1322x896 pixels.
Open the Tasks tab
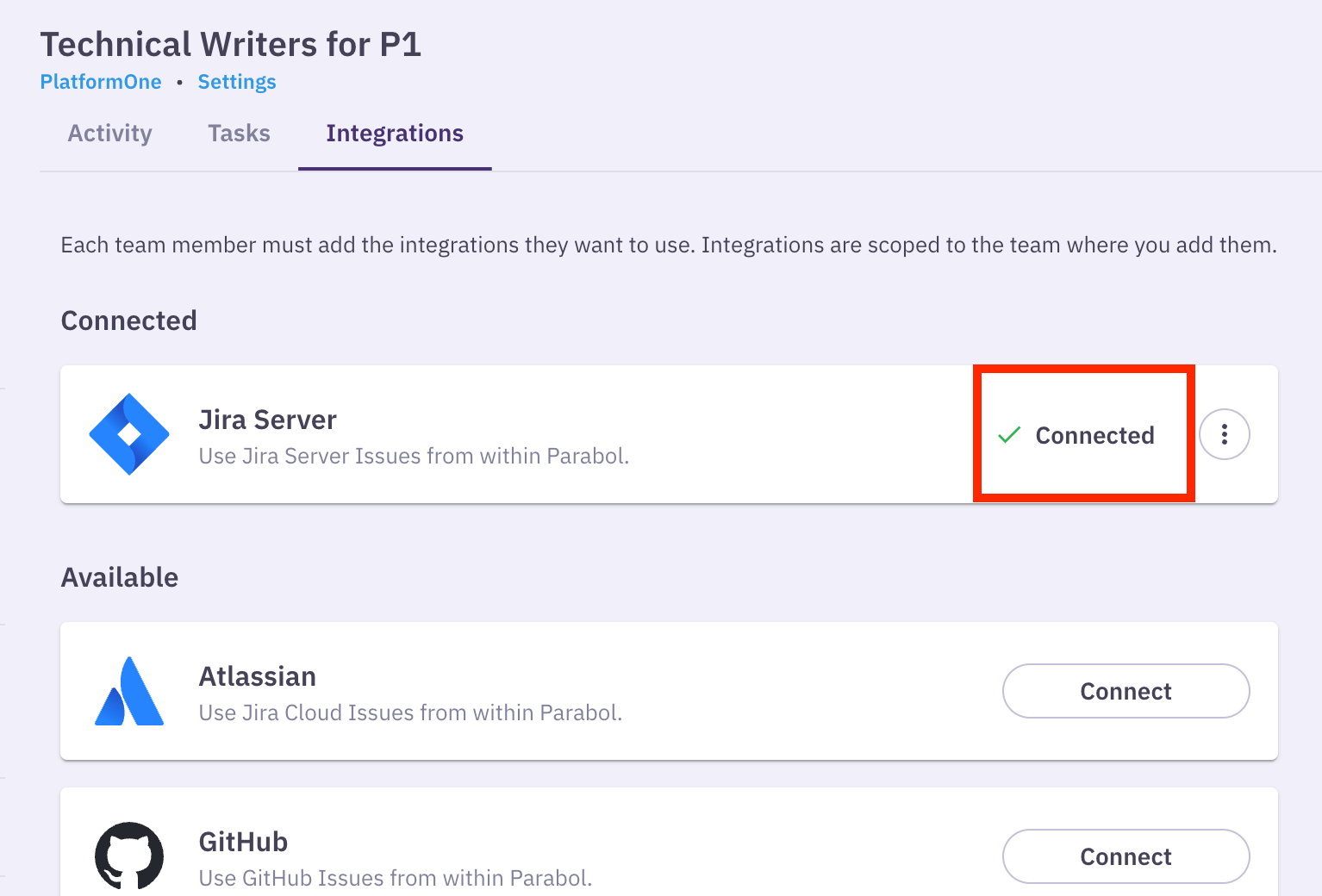click(x=239, y=134)
